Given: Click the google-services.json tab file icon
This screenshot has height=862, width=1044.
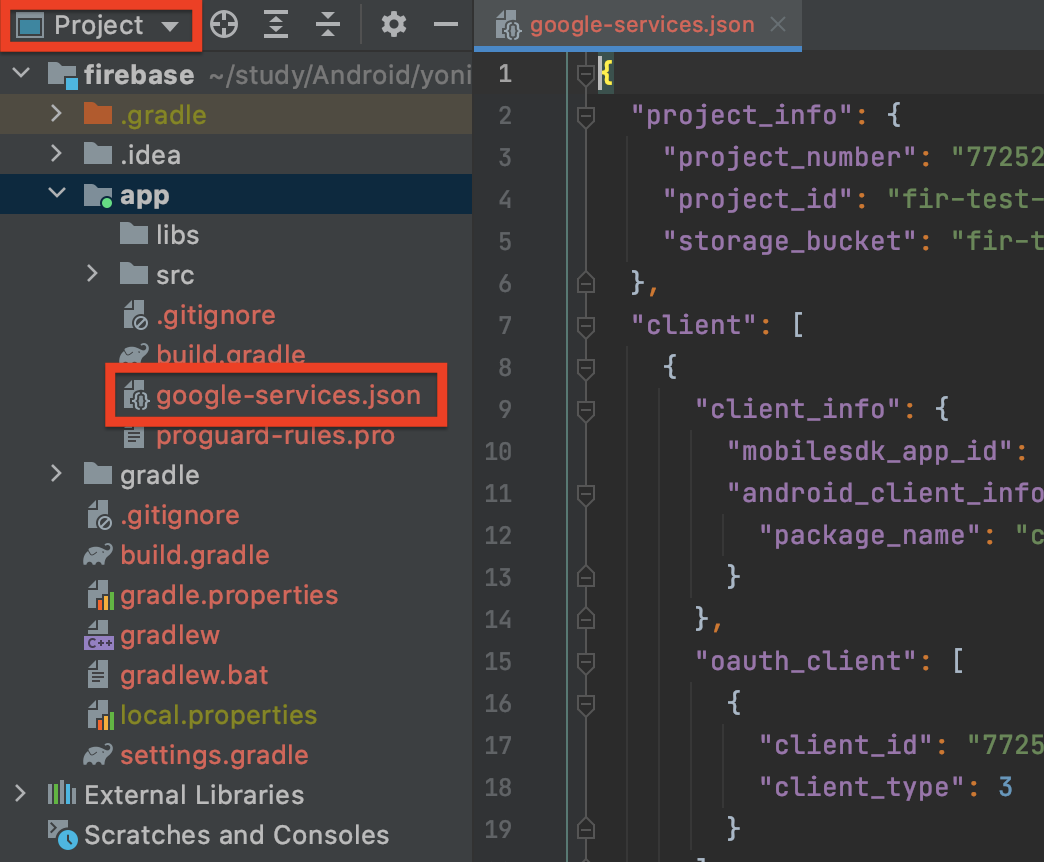Looking at the screenshot, I should [x=508, y=25].
